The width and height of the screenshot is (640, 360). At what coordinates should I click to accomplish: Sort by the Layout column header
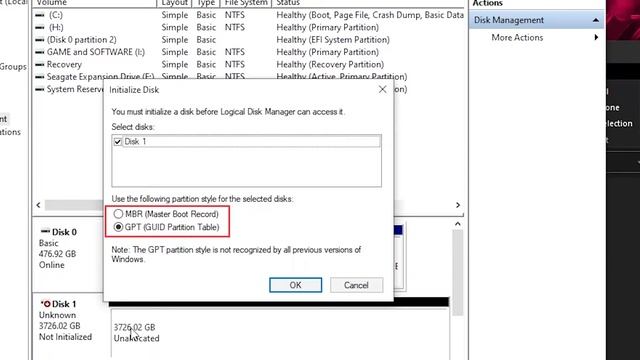click(x=174, y=3)
